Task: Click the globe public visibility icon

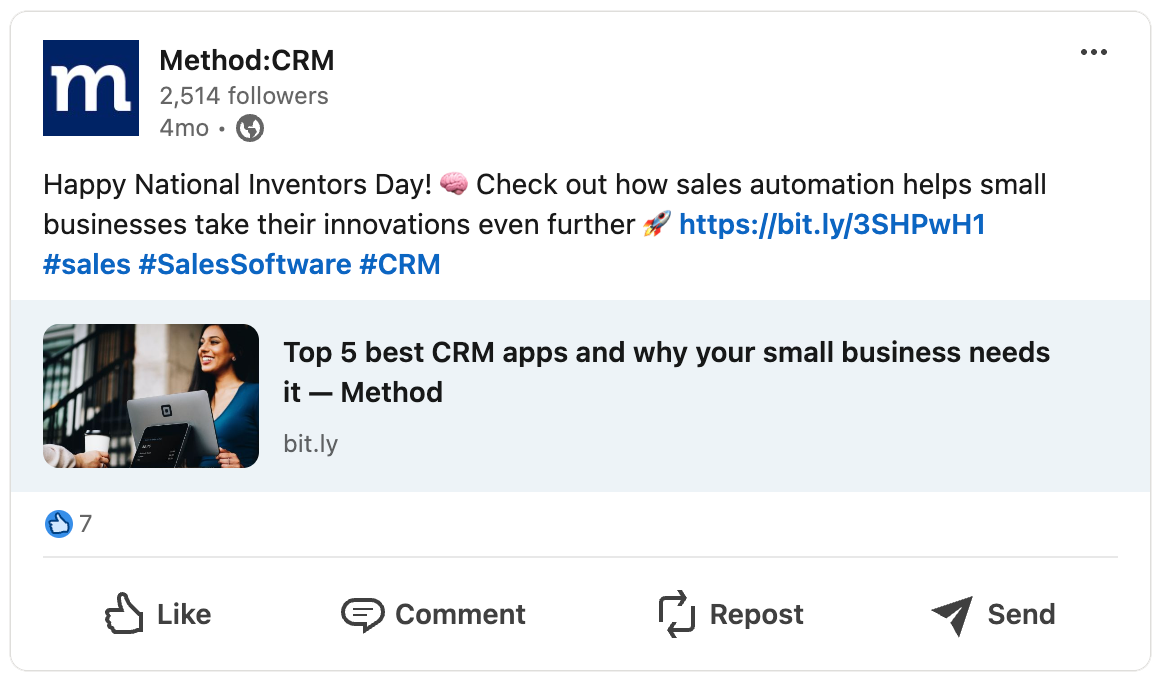Action: point(249,128)
